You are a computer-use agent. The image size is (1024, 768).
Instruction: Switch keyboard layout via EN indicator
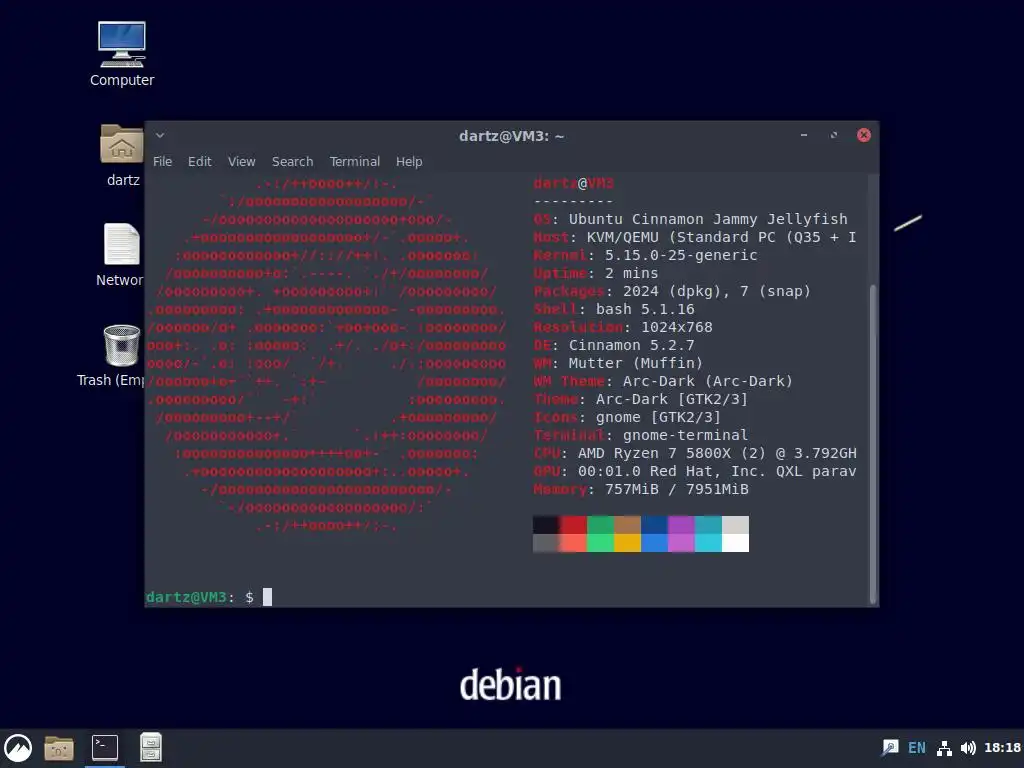tap(917, 748)
